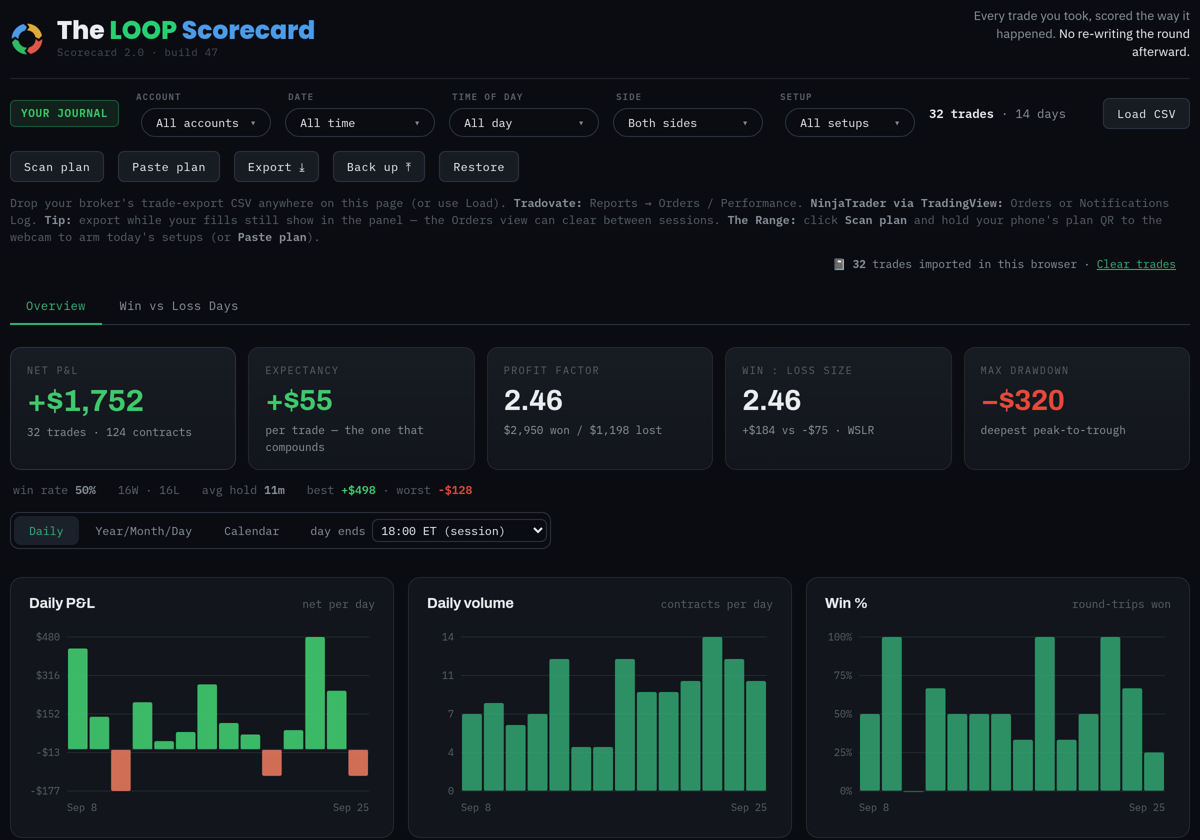Click the $480 axis label in Daily P&L

48,637
